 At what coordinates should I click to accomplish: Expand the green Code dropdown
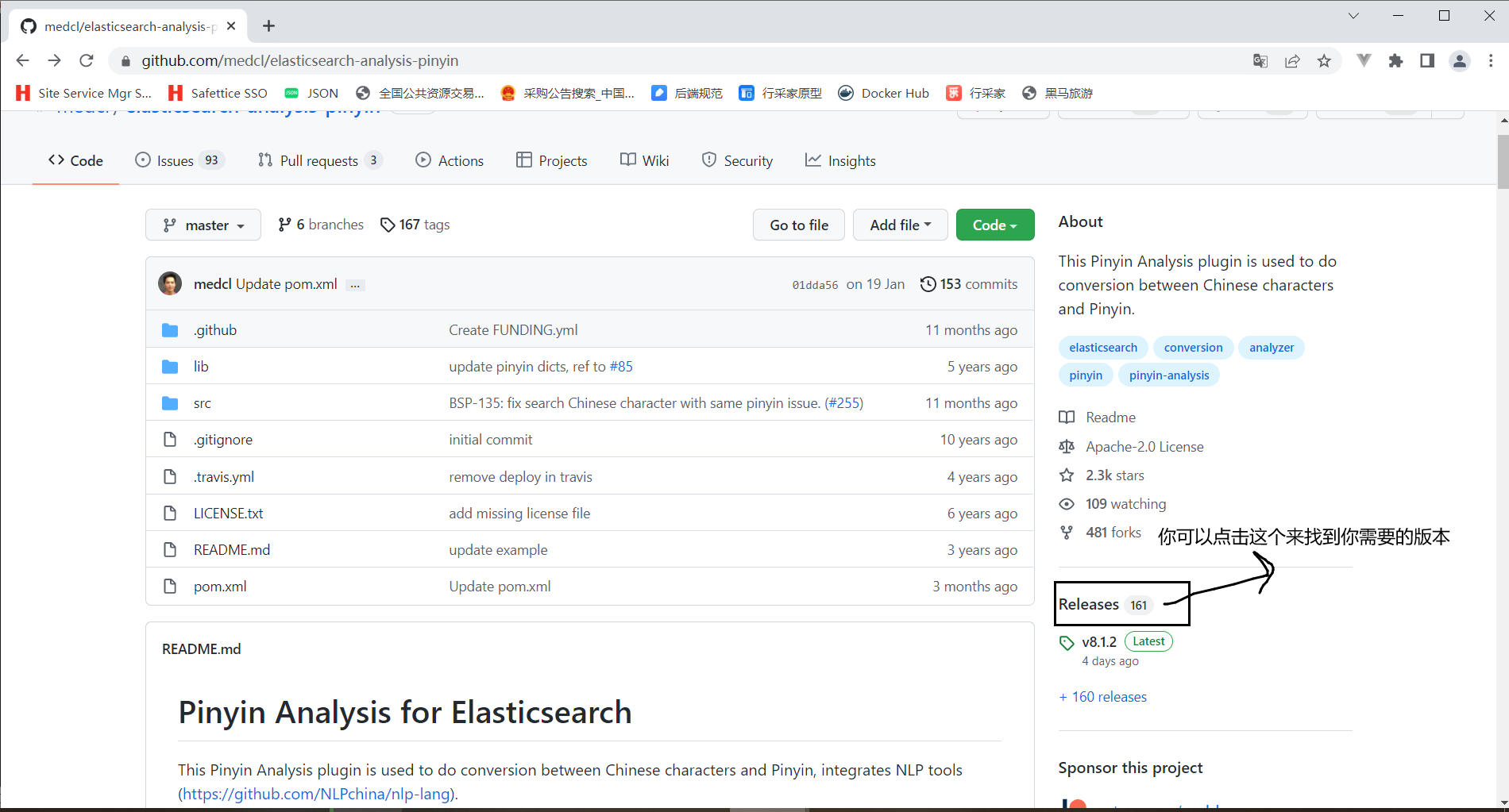point(995,225)
